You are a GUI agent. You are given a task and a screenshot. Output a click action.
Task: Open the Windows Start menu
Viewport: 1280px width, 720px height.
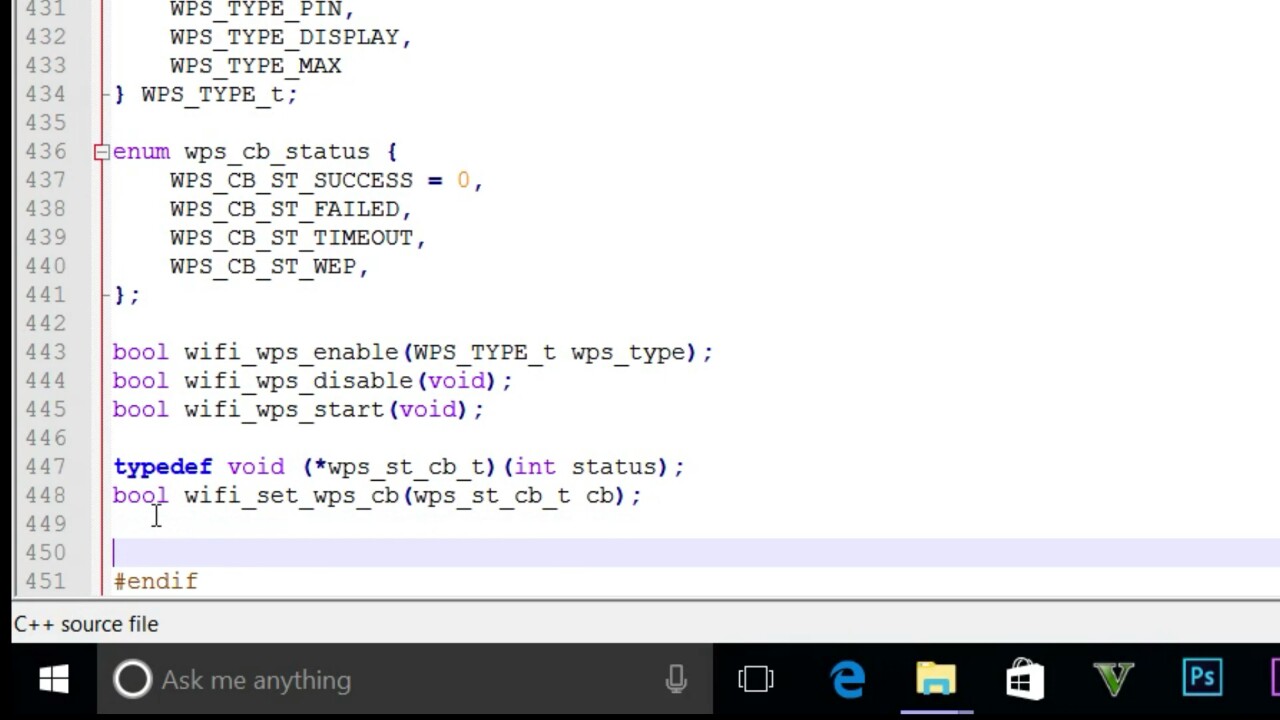[x=54, y=680]
